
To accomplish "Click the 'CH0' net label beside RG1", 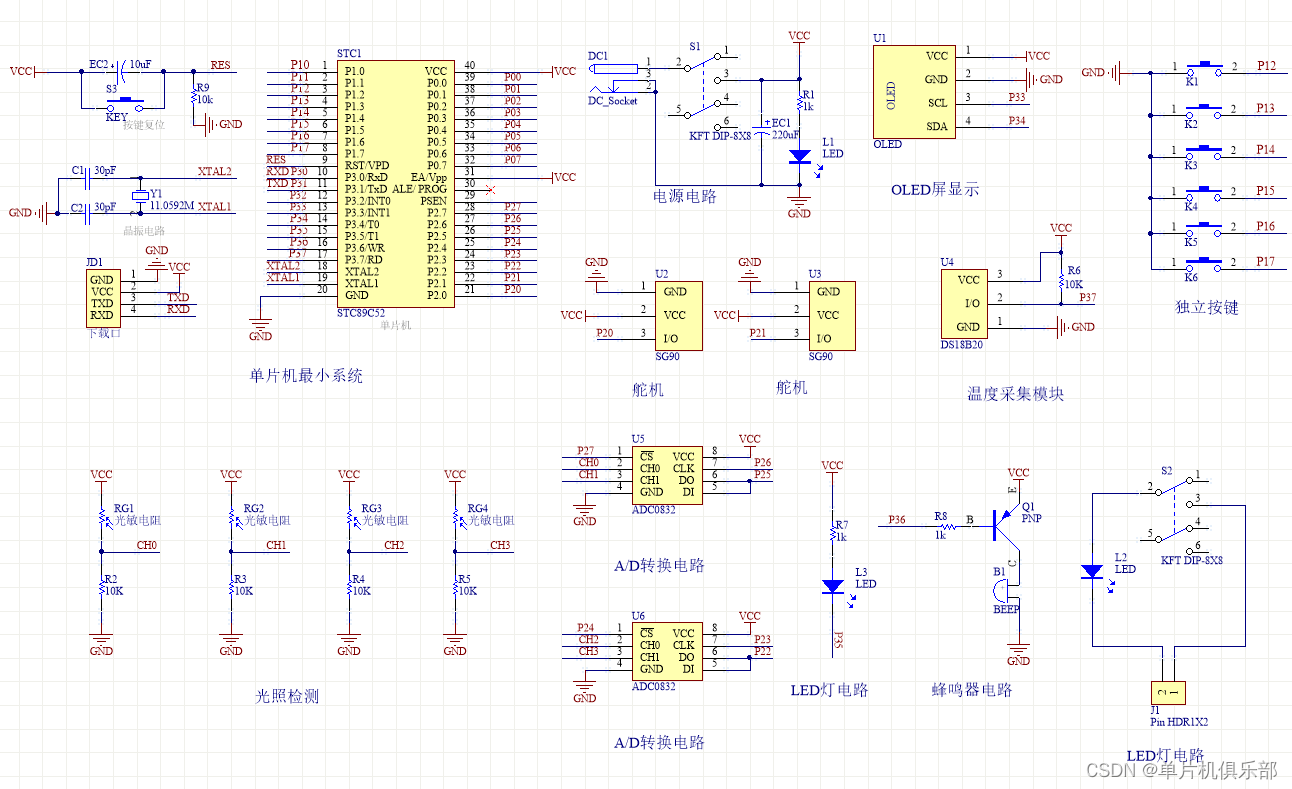I will 146,546.
